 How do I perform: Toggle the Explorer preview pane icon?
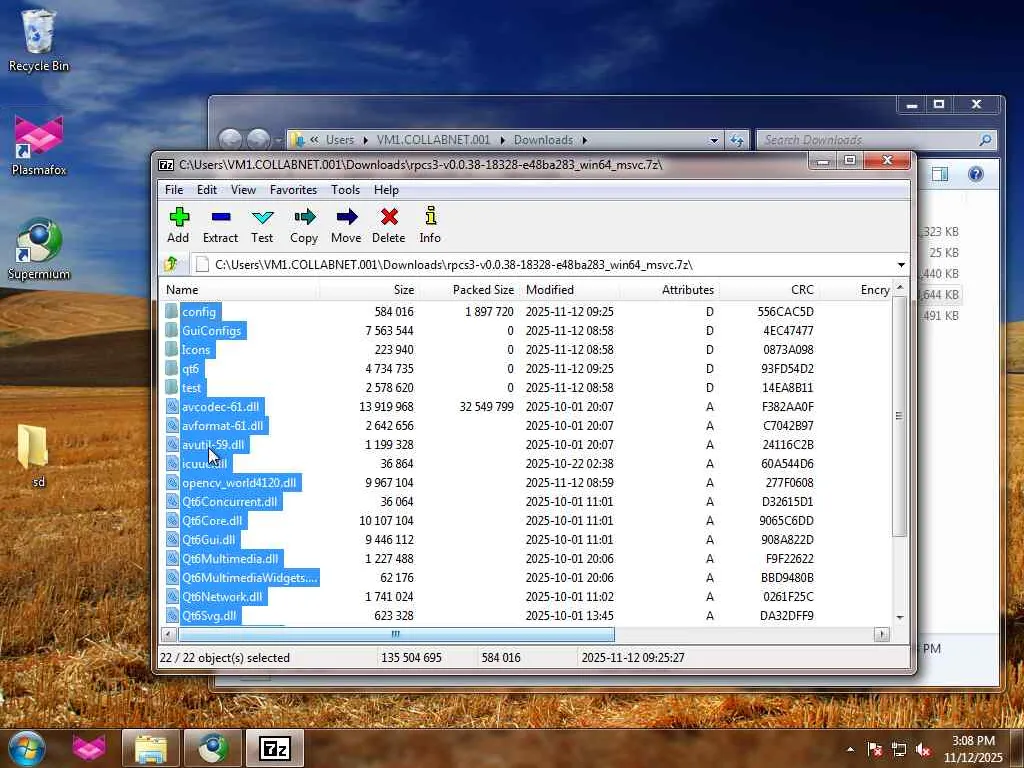coord(940,174)
